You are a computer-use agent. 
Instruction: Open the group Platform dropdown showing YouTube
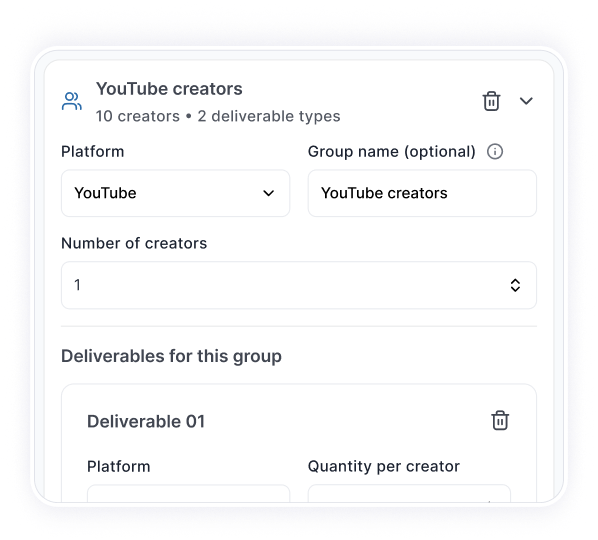(x=175, y=193)
